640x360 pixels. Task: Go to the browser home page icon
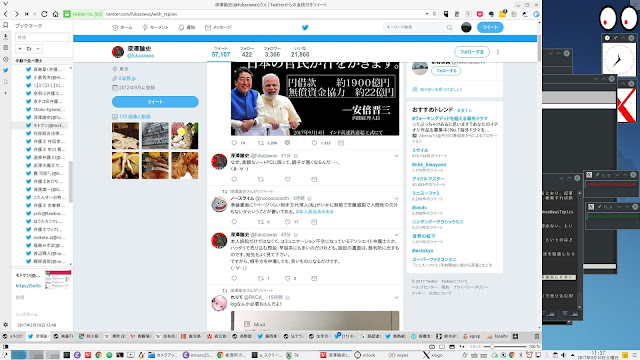click(x=55, y=14)
